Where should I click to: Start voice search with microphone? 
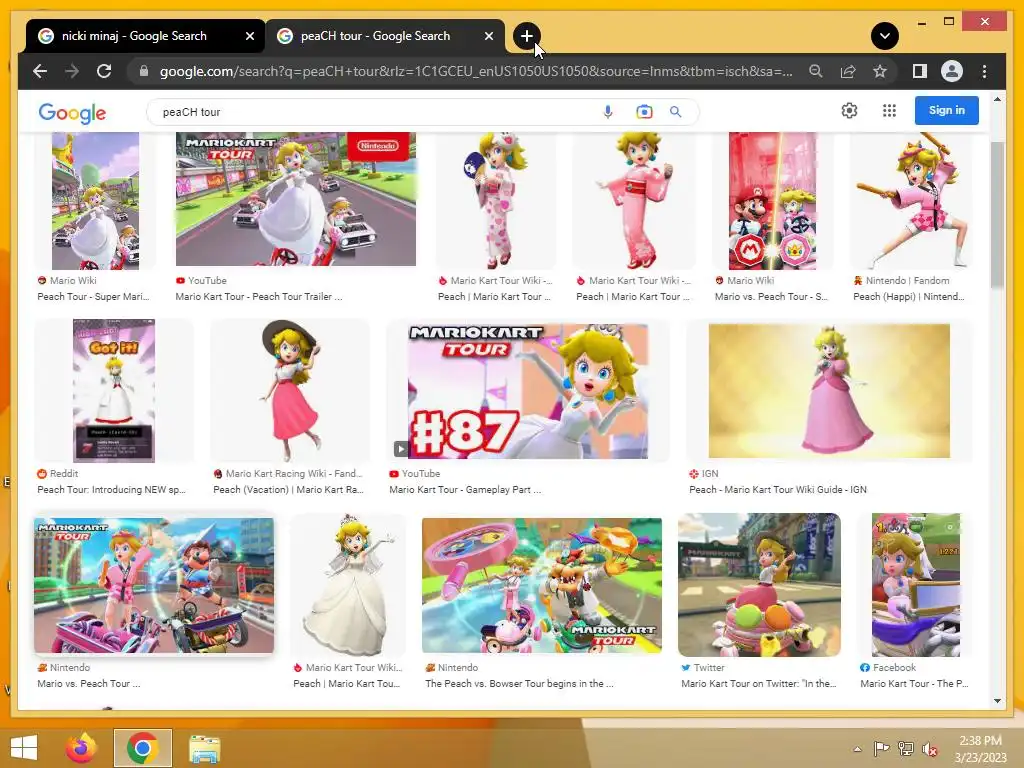point(607,112)
